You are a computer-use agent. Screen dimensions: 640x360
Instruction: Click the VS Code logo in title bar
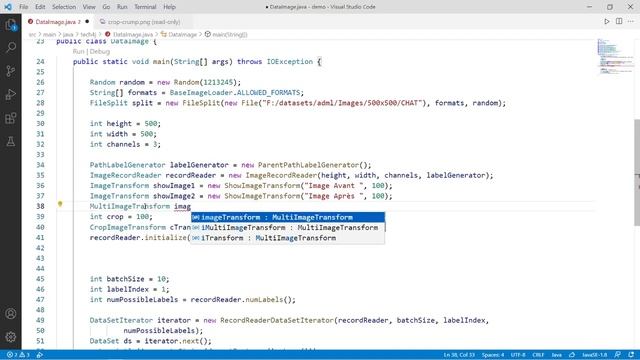[8, 7]
